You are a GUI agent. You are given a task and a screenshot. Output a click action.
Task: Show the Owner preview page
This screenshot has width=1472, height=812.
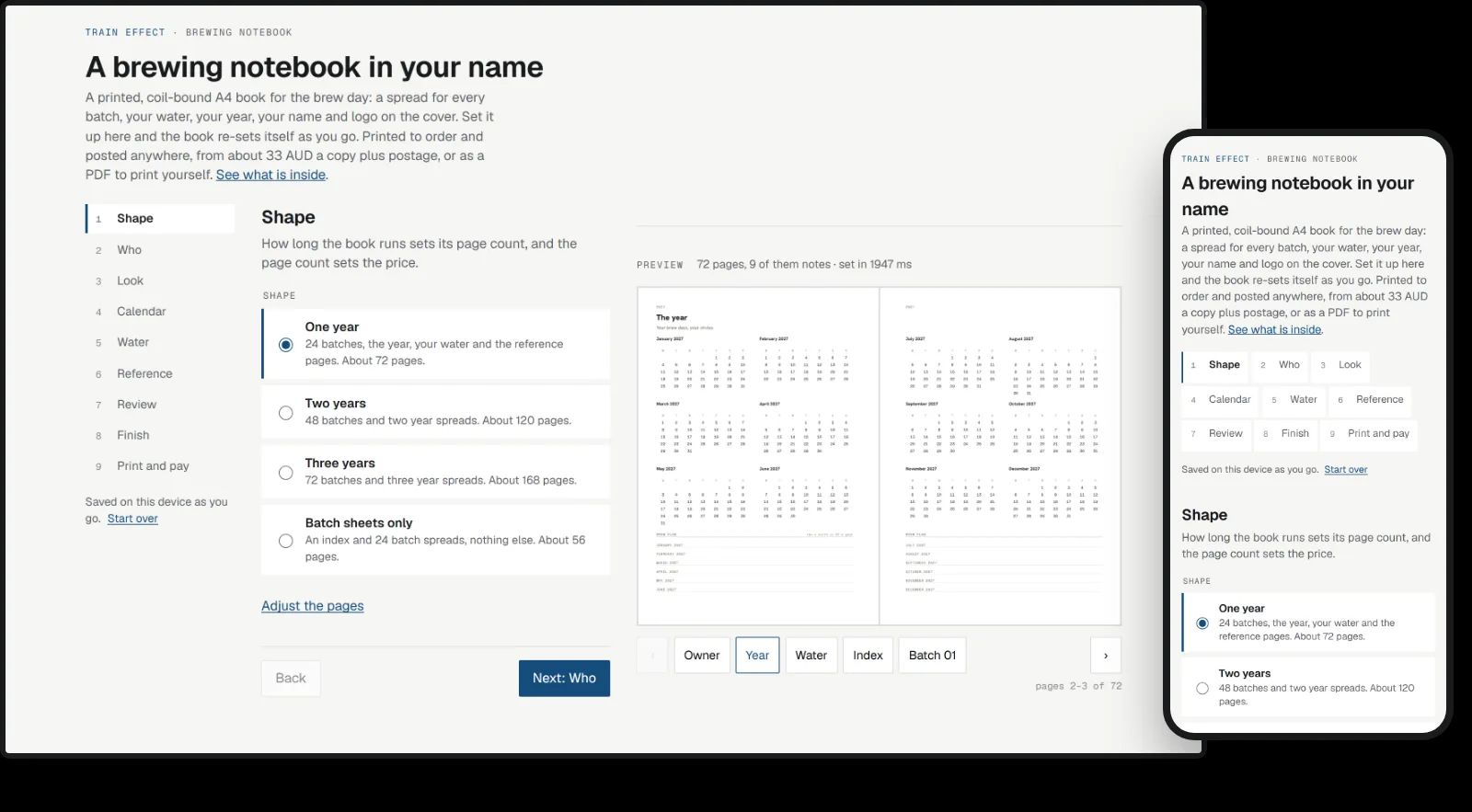coord(702,656)
